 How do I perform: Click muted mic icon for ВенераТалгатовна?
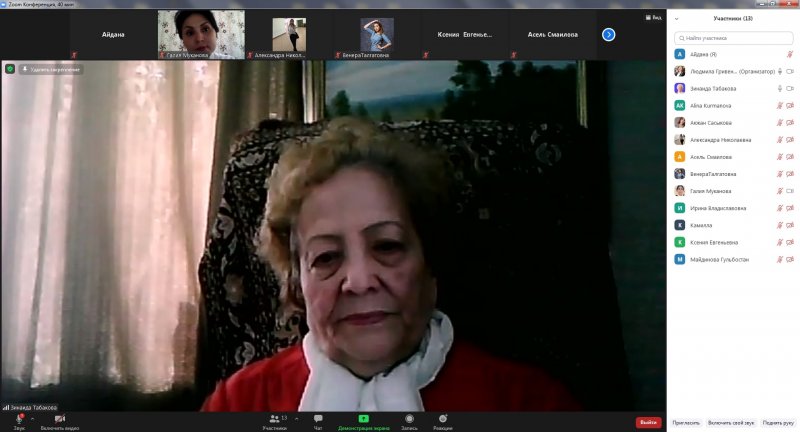pyautogui.click(x=780, y=174)
